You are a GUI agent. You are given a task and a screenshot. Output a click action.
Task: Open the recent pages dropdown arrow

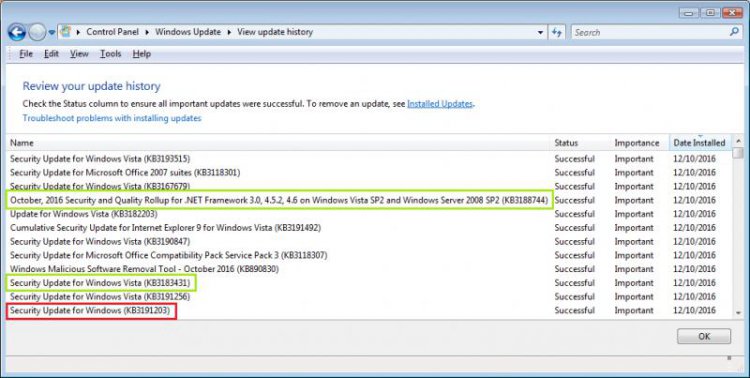pos(52,33)
